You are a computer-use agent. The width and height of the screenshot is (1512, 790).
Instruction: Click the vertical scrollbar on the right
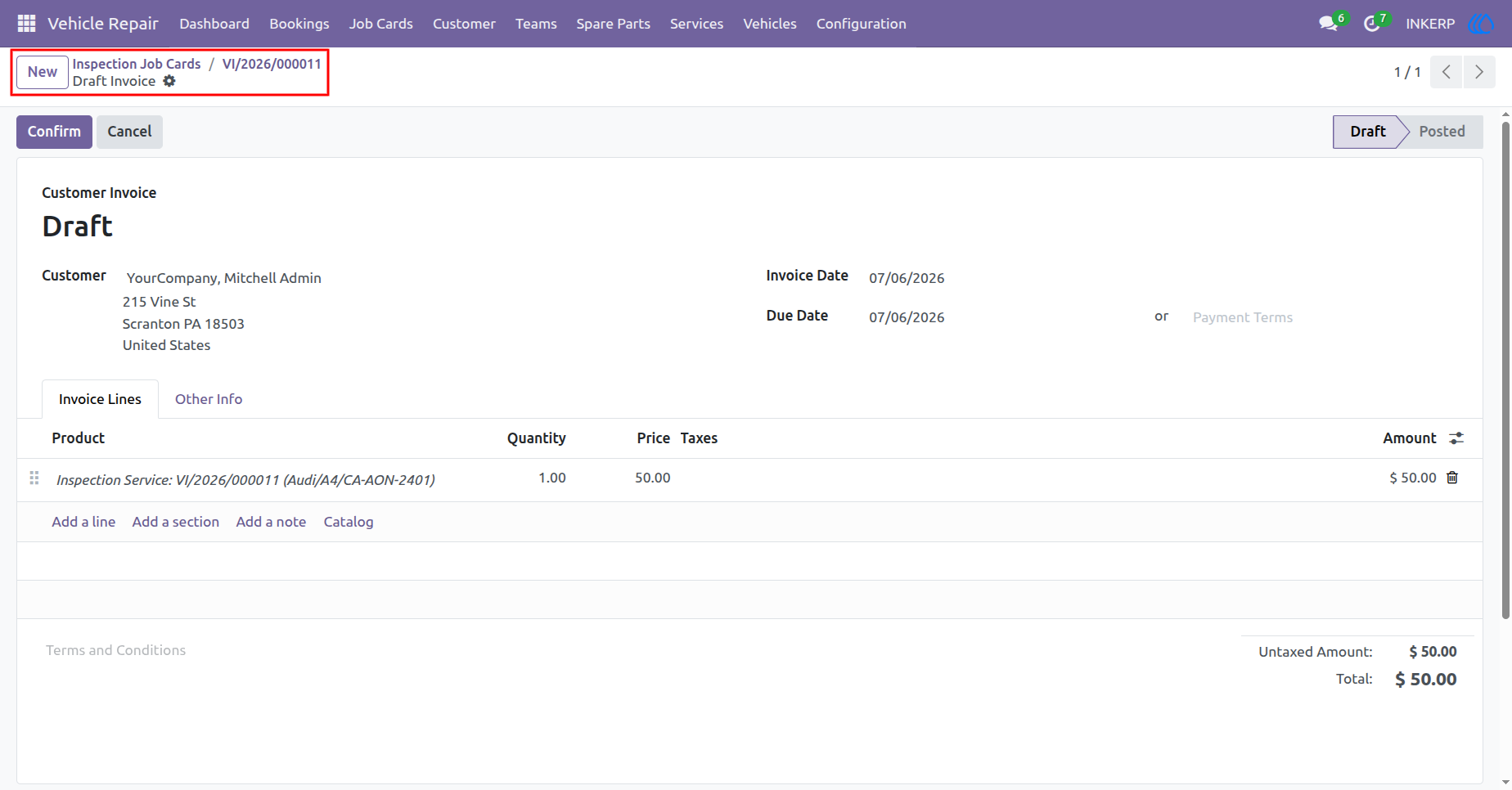(x=1505, y=368)
